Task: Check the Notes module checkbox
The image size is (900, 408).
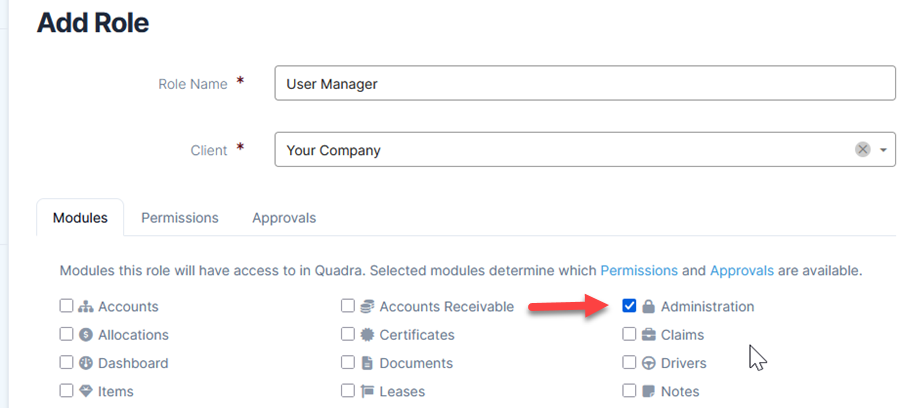Action: point(629,391)
